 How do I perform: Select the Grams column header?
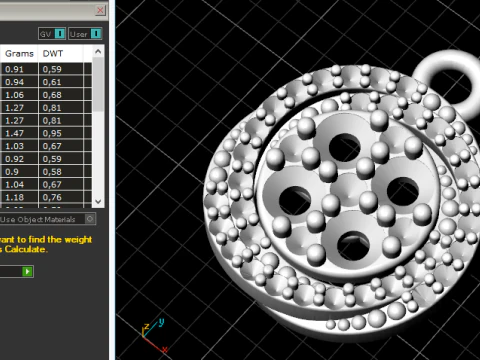(x=19, y=54)
